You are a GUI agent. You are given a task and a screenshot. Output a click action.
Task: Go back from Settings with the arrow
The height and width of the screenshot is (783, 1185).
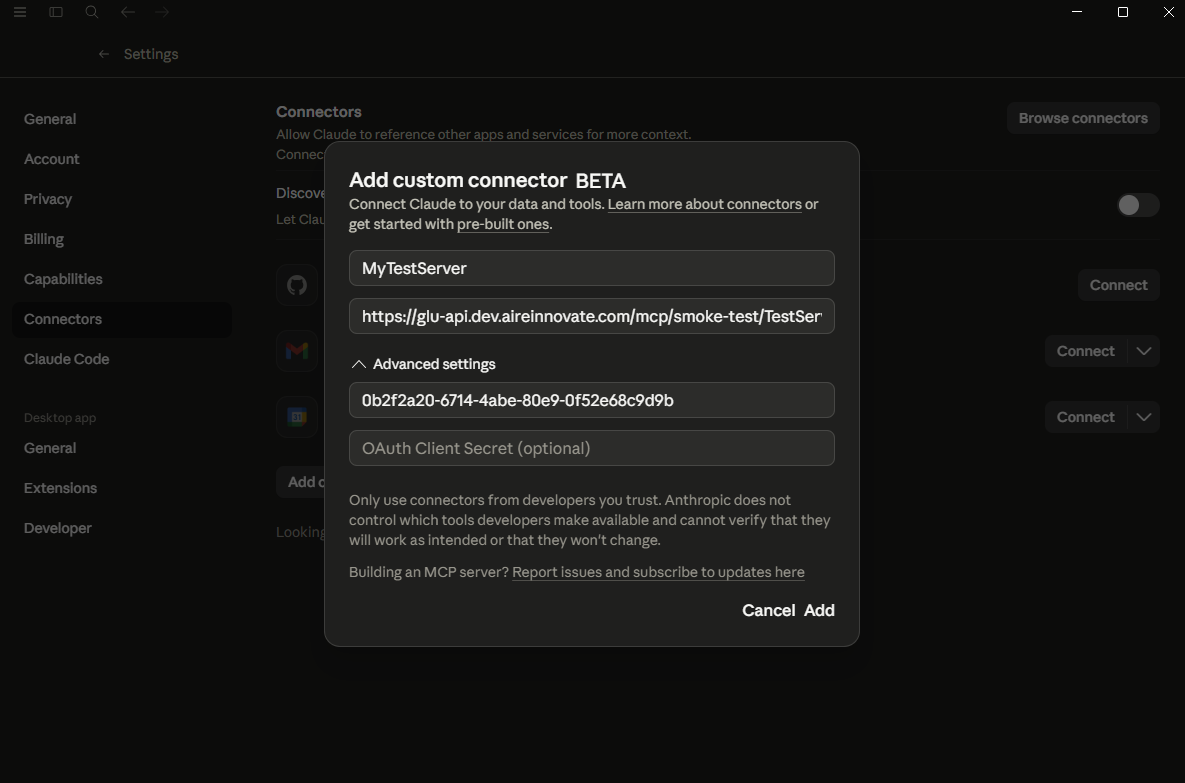click(104, 54)
